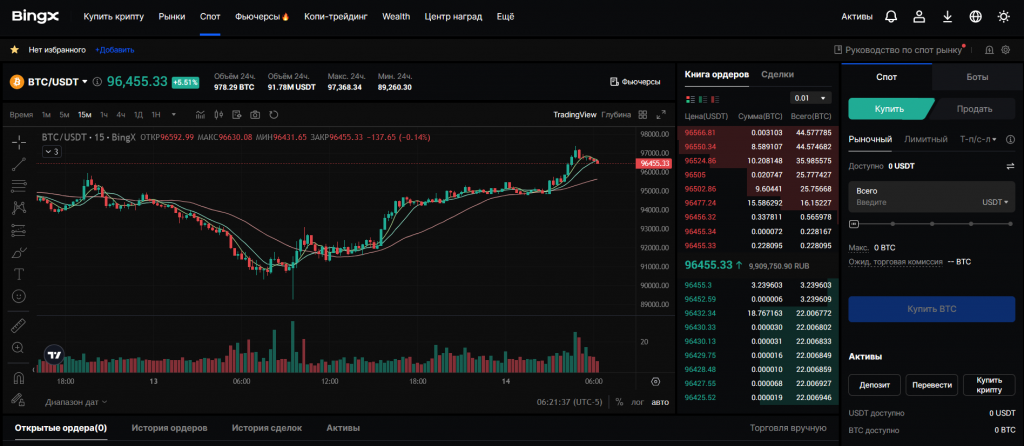Switch to the "Сделки" tab

777,74
